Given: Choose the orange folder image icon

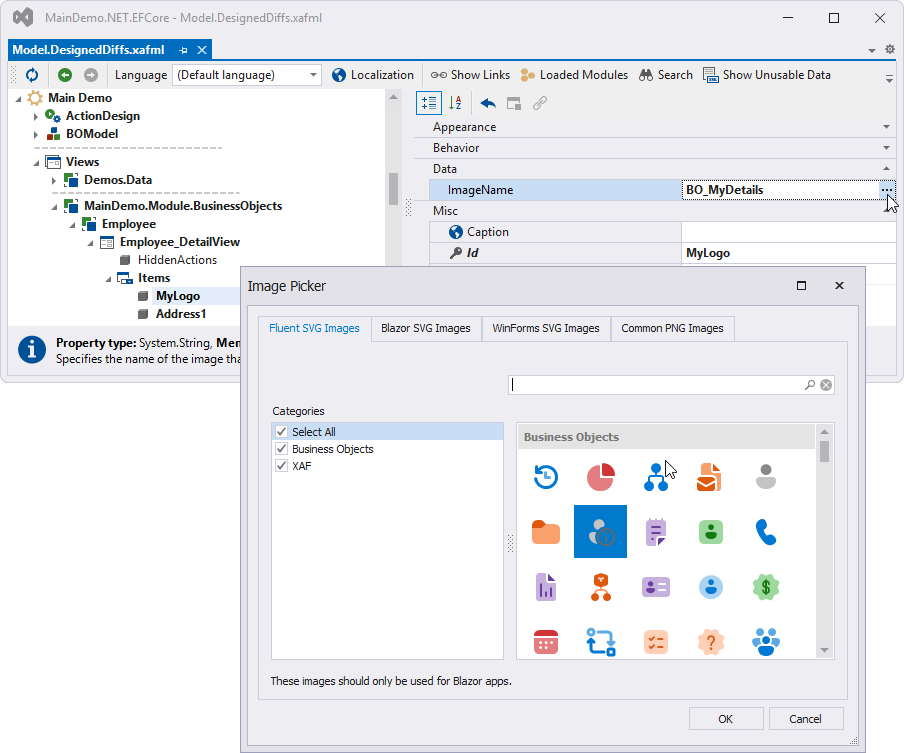Looking at the screenshot, I should coord(545,531).
